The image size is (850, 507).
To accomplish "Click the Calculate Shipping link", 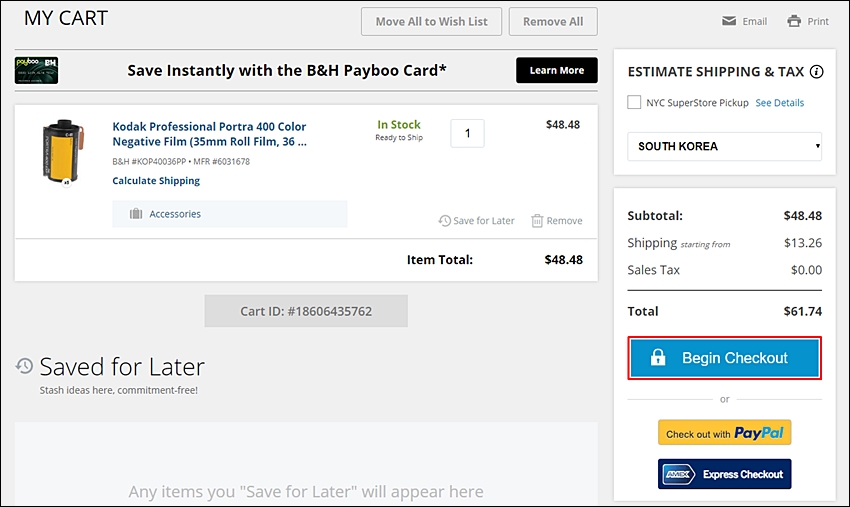I will tap(156, 181).
